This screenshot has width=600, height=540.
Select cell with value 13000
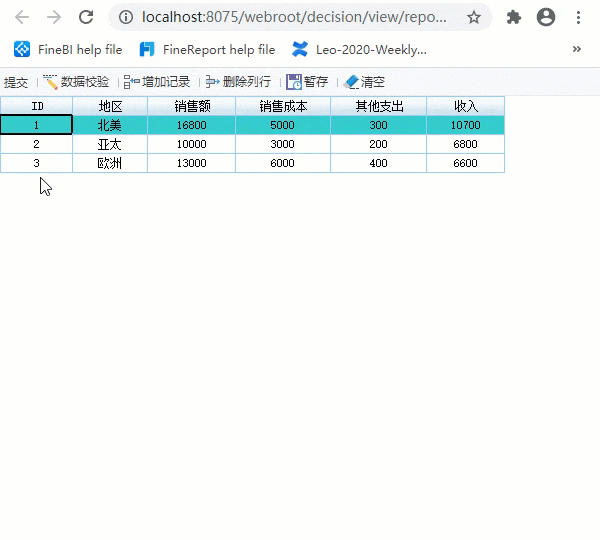[x=192, y=163]
